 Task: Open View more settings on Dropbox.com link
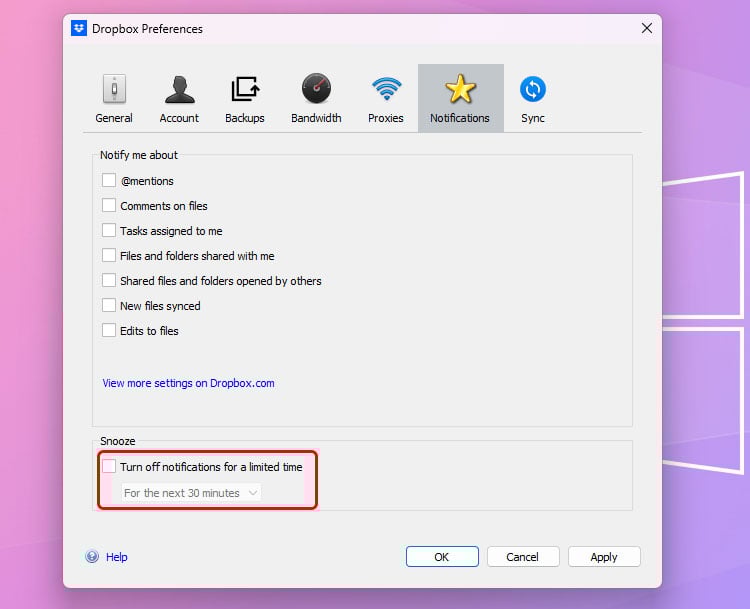pos(188,383)
